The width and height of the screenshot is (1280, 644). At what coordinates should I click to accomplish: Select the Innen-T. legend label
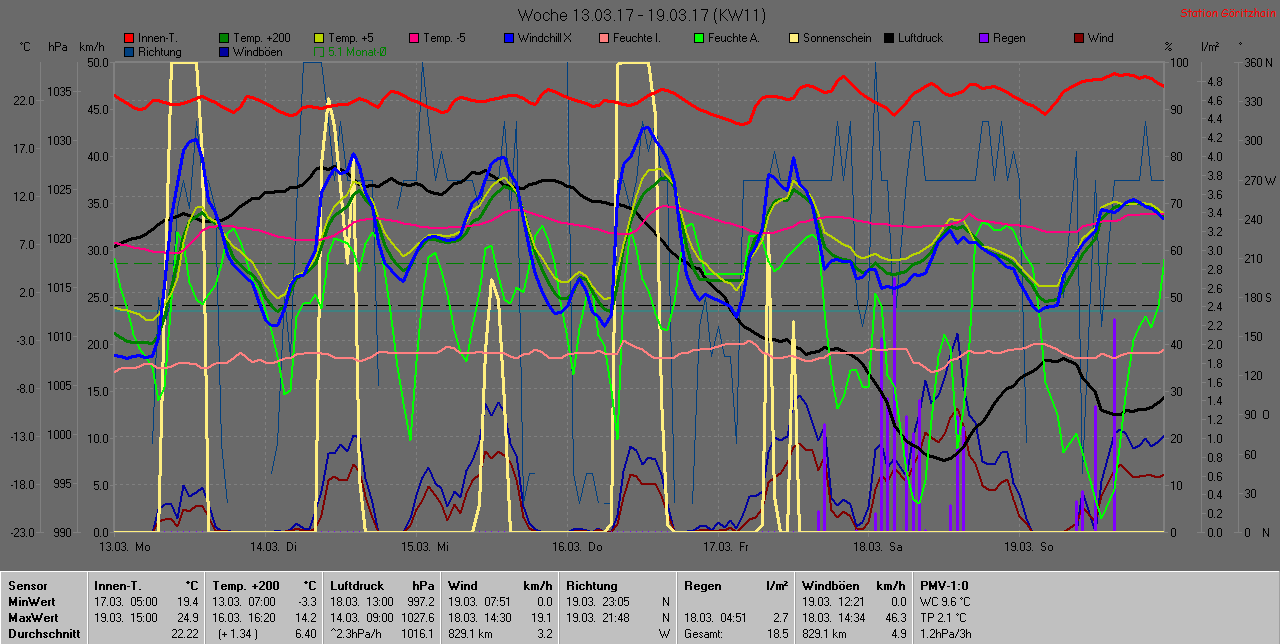(x=158, y=38)
